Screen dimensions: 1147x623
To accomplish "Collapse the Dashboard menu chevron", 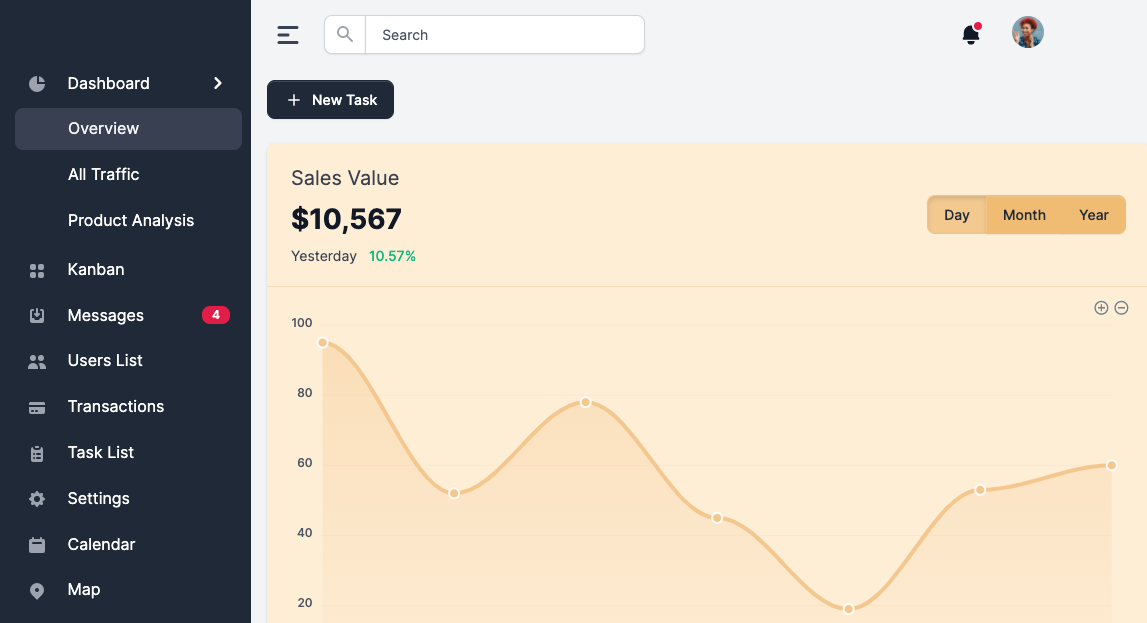I will click(218, 84).
